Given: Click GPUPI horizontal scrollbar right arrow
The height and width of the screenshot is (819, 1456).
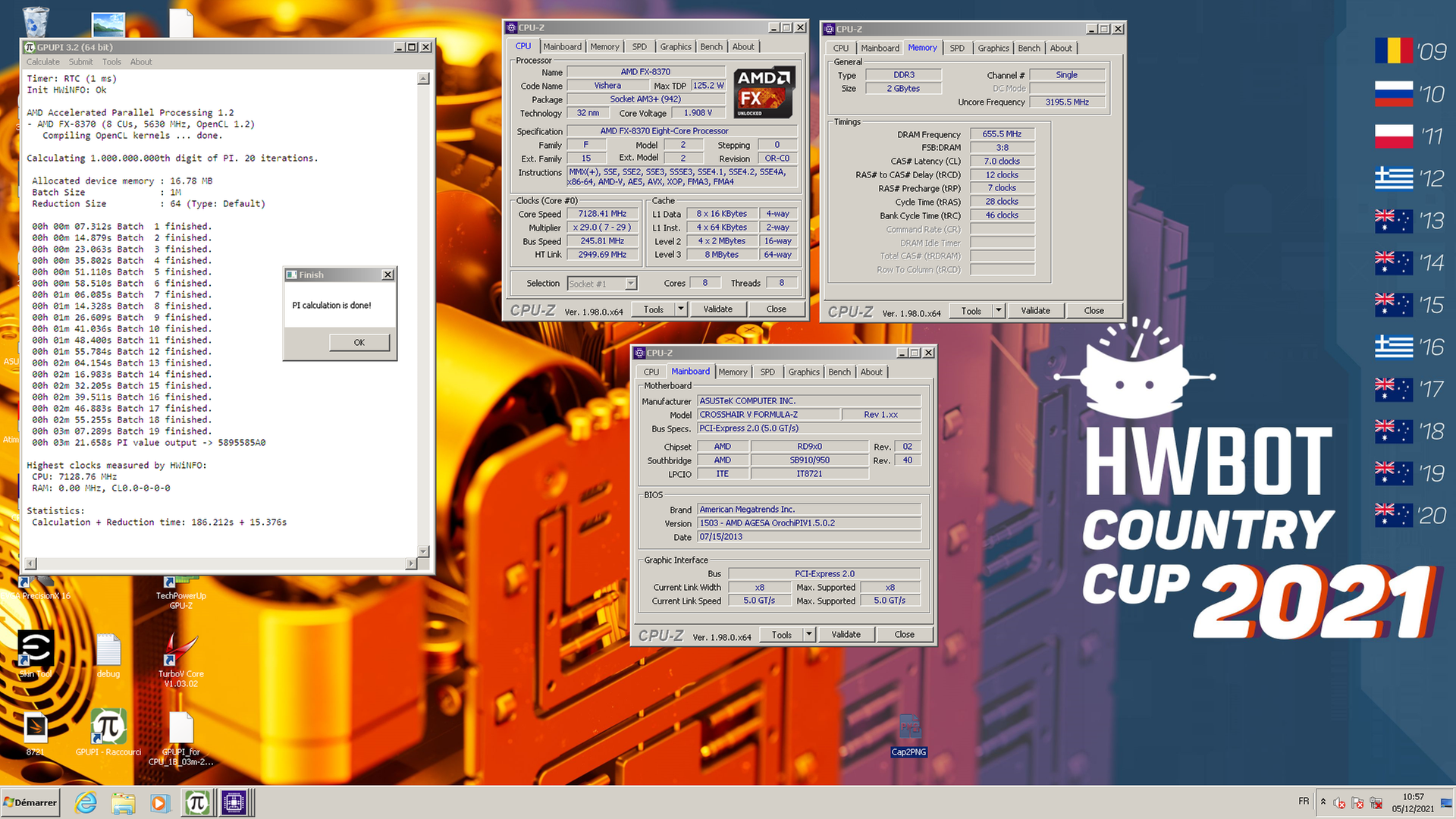Looking at the screenshot, I should coord(410,563).
